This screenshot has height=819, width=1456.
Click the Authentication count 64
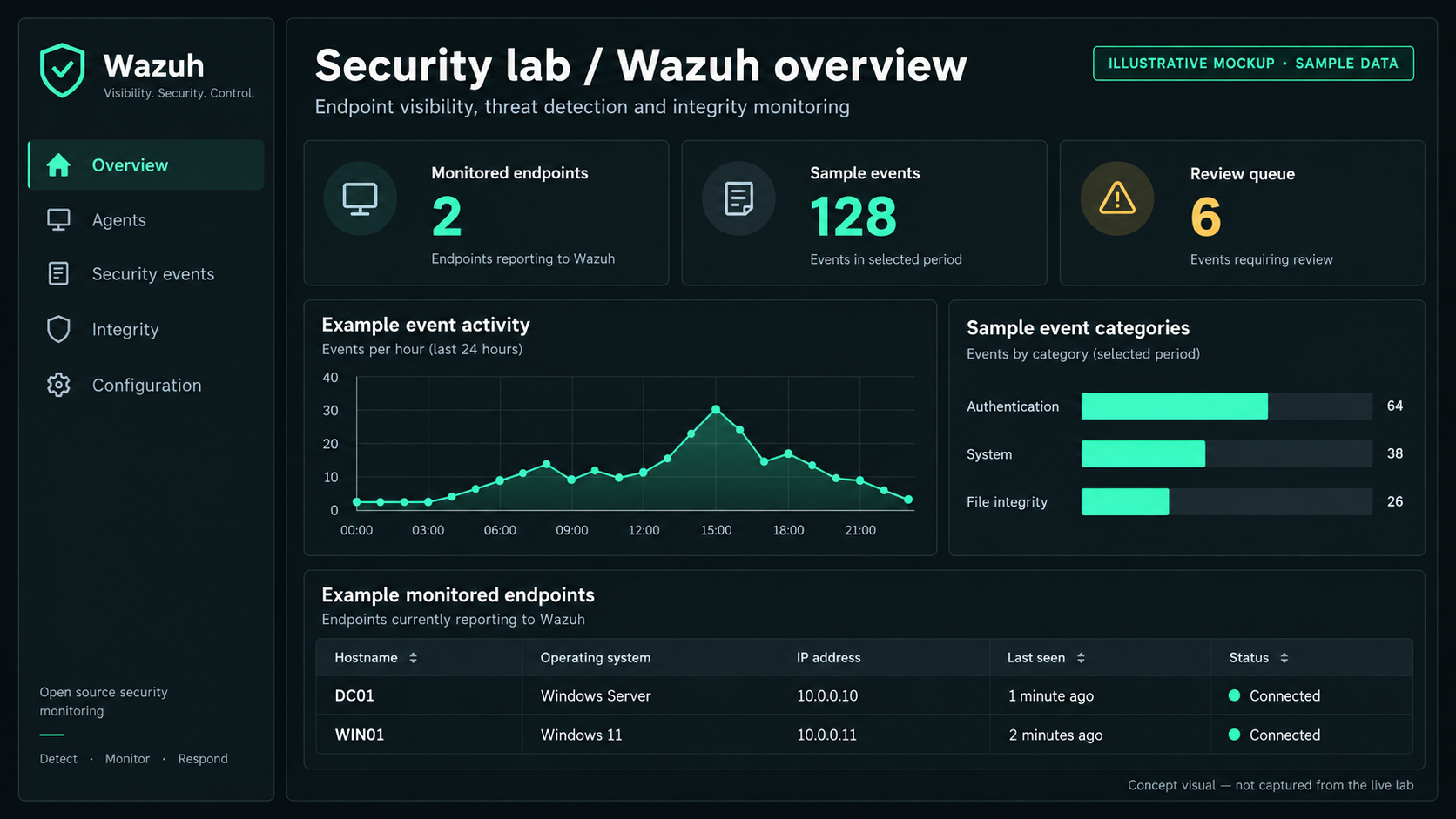1395,406
